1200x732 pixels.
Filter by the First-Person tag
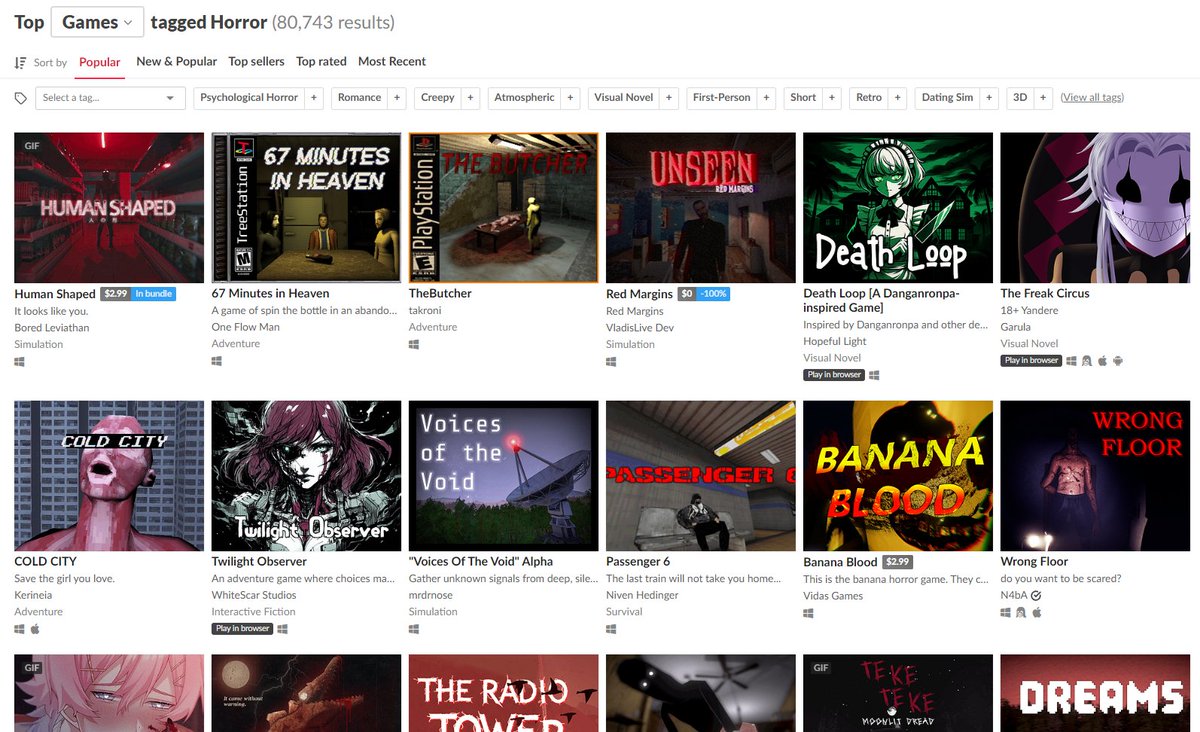[721, 98]
